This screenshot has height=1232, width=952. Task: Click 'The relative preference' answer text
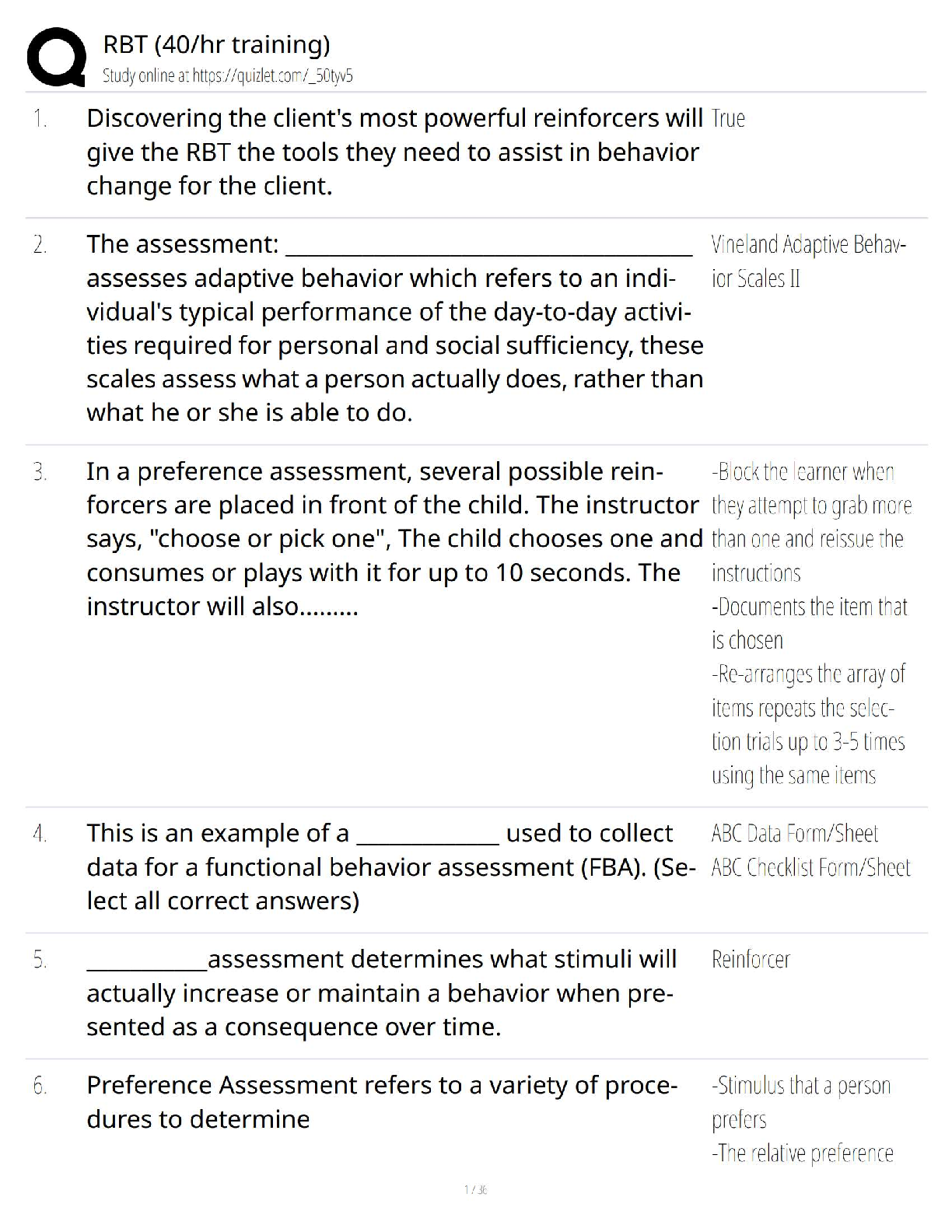[802, 1153]
